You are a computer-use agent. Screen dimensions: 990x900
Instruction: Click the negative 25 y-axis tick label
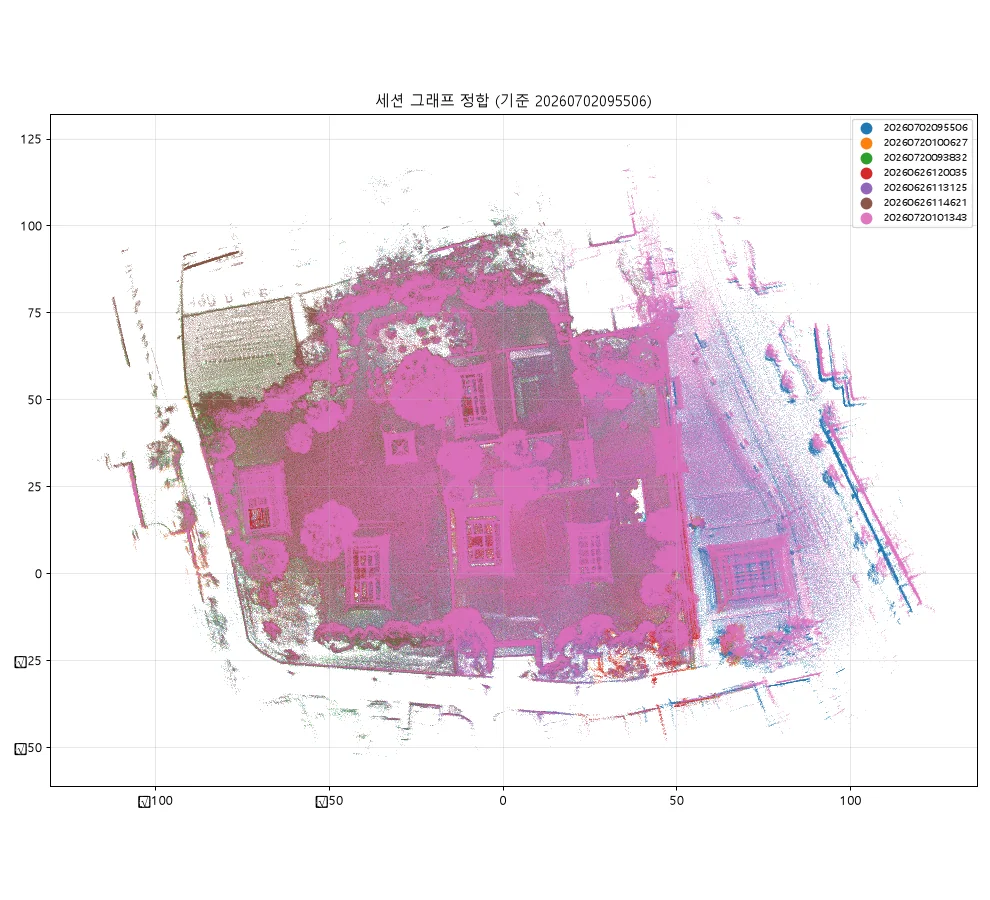point(28,661)
